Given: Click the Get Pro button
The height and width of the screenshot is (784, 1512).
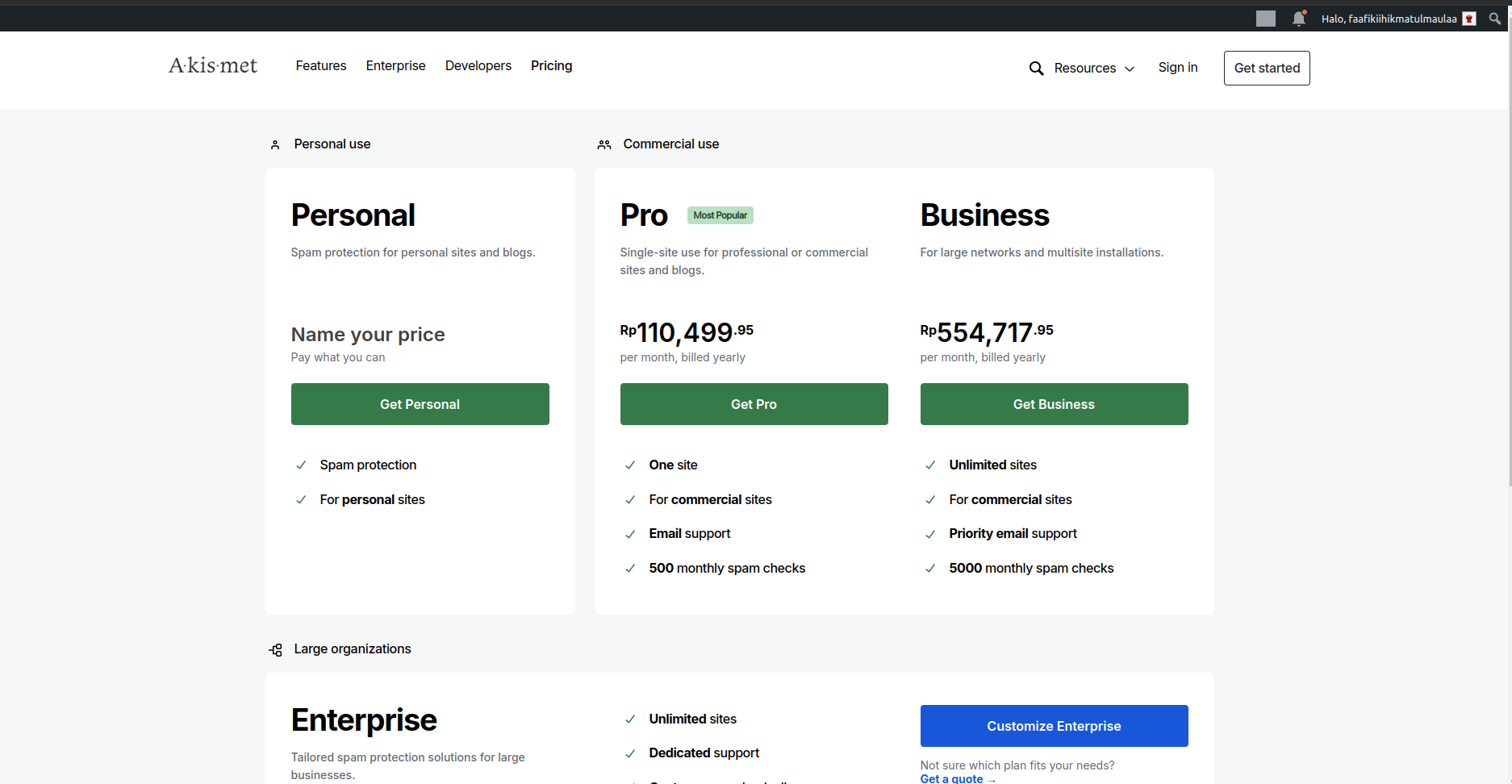Looking at the screenshot, I should coord(754,404).
